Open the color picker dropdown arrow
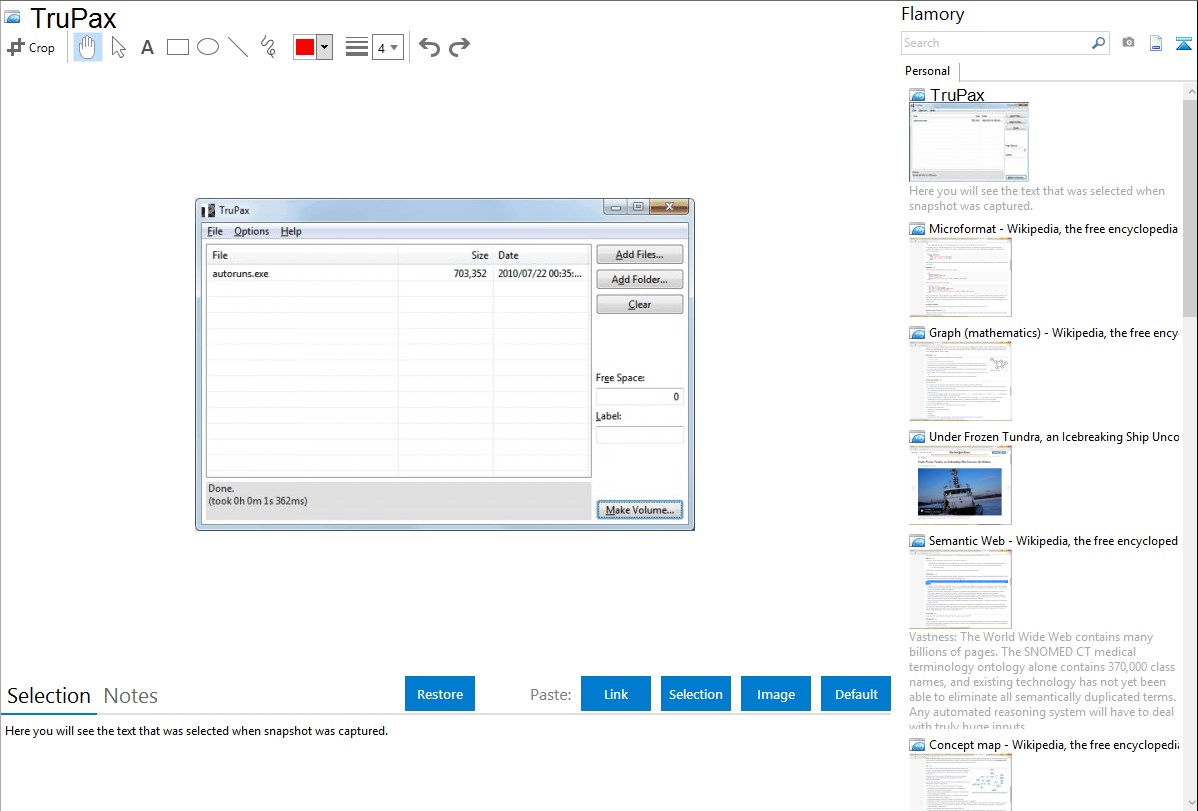Image resolution: width=1198 pixels, height=811 pixels. click(x=325, y=47)
